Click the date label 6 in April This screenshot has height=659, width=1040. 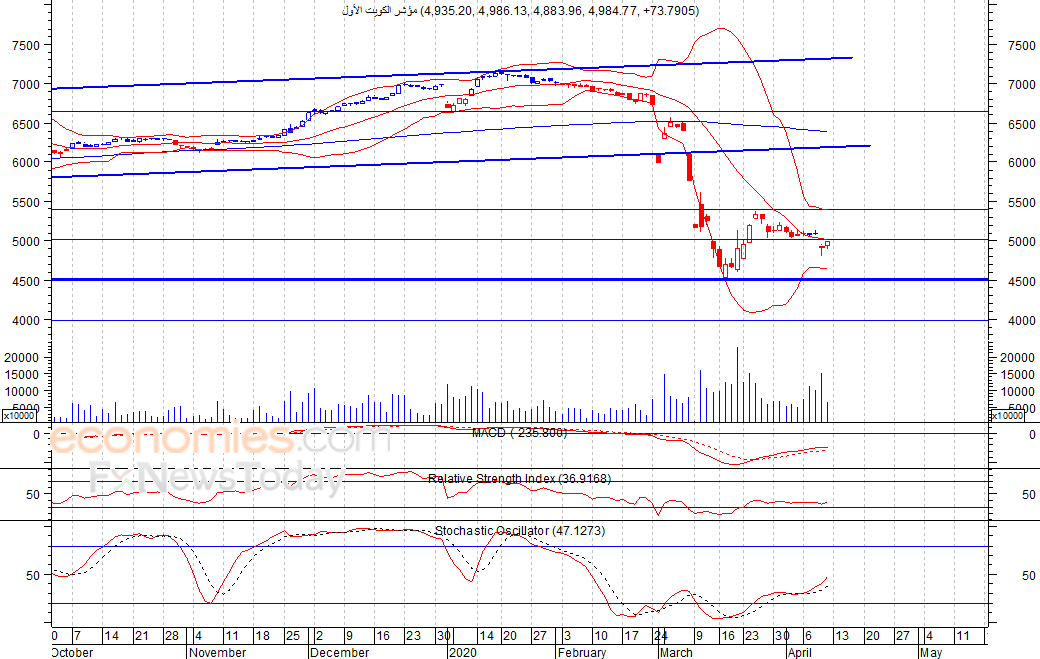(x=809, y=636)
